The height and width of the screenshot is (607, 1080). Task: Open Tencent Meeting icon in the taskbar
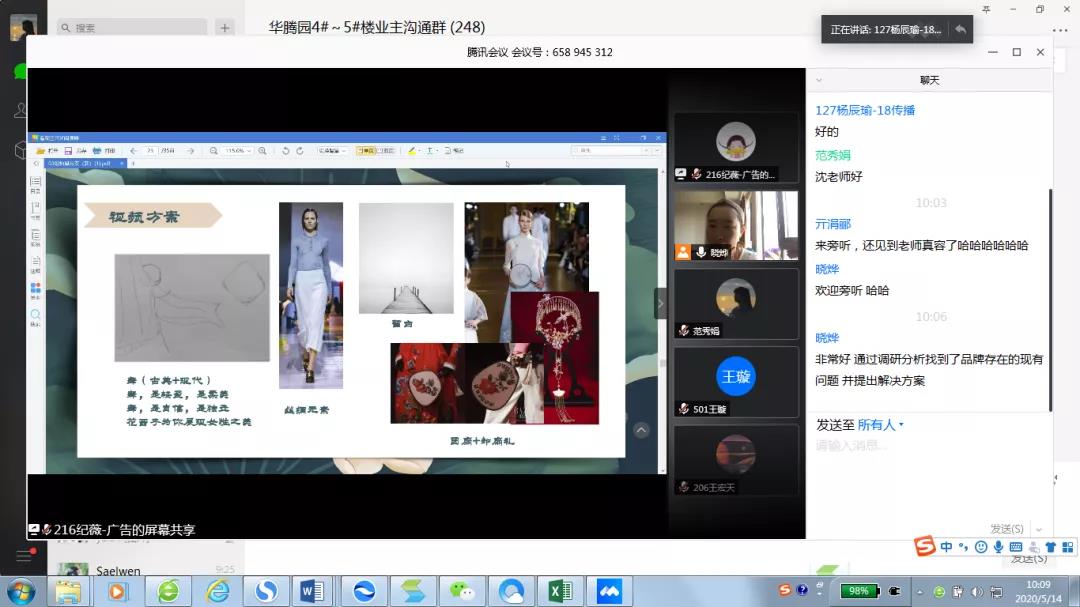609,591
